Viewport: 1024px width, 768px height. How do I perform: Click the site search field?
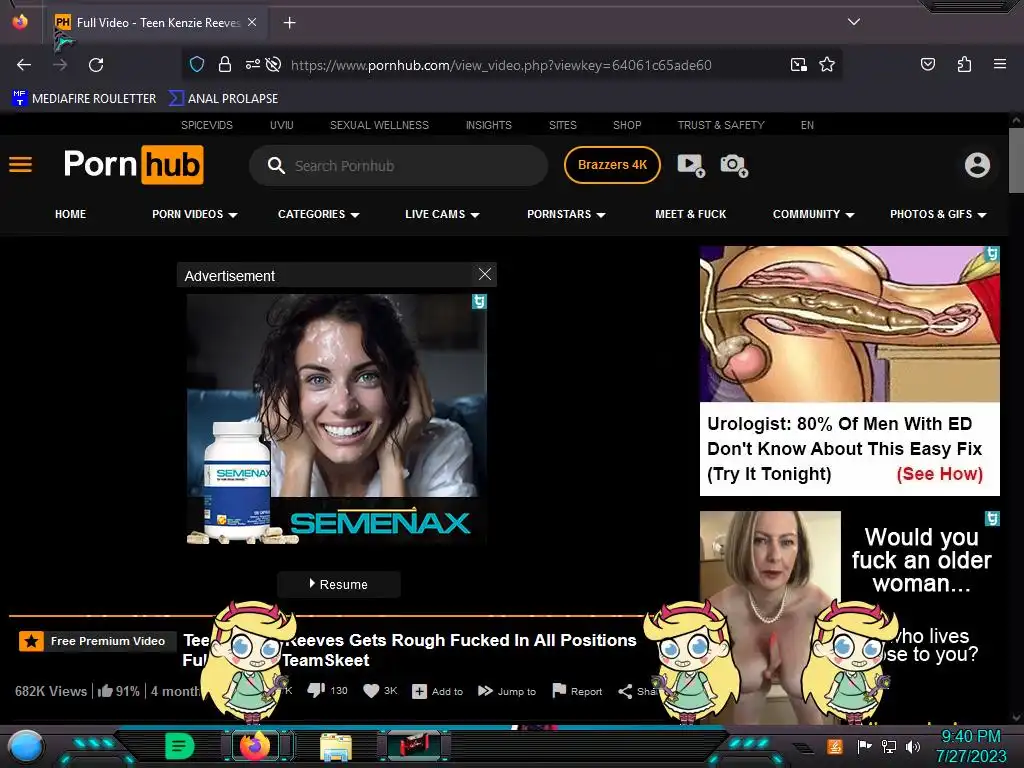pos(398,166)
